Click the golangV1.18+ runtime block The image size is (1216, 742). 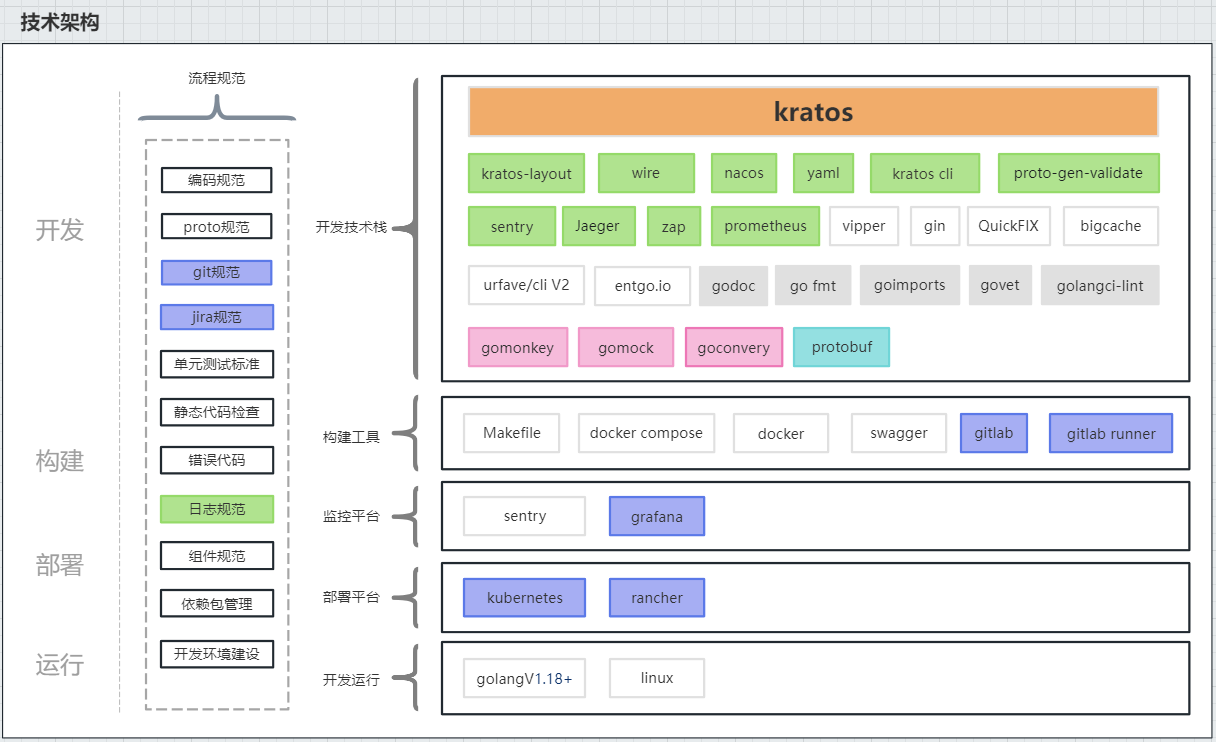pyautogui.click(x=524, y=677)
